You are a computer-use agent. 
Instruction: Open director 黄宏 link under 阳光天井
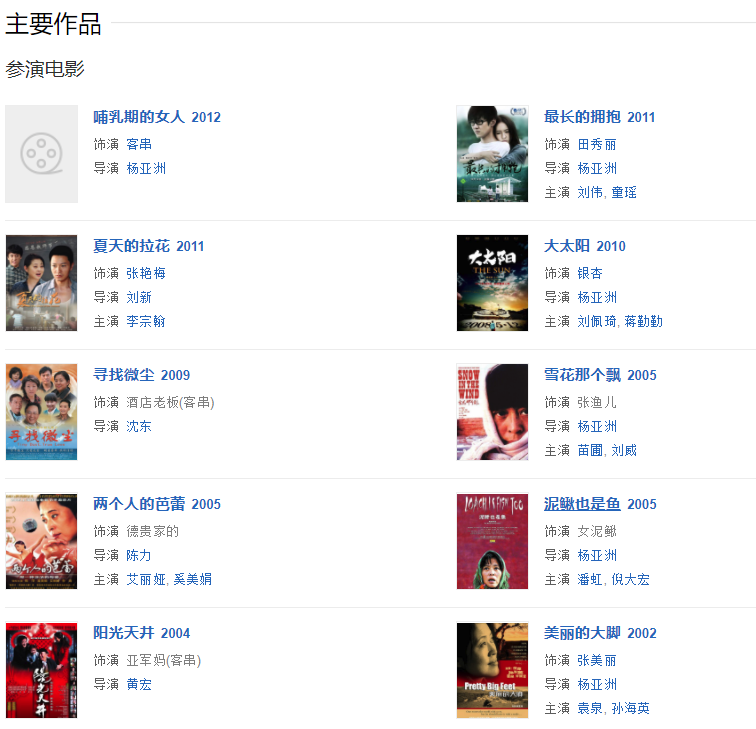point(139,684)
